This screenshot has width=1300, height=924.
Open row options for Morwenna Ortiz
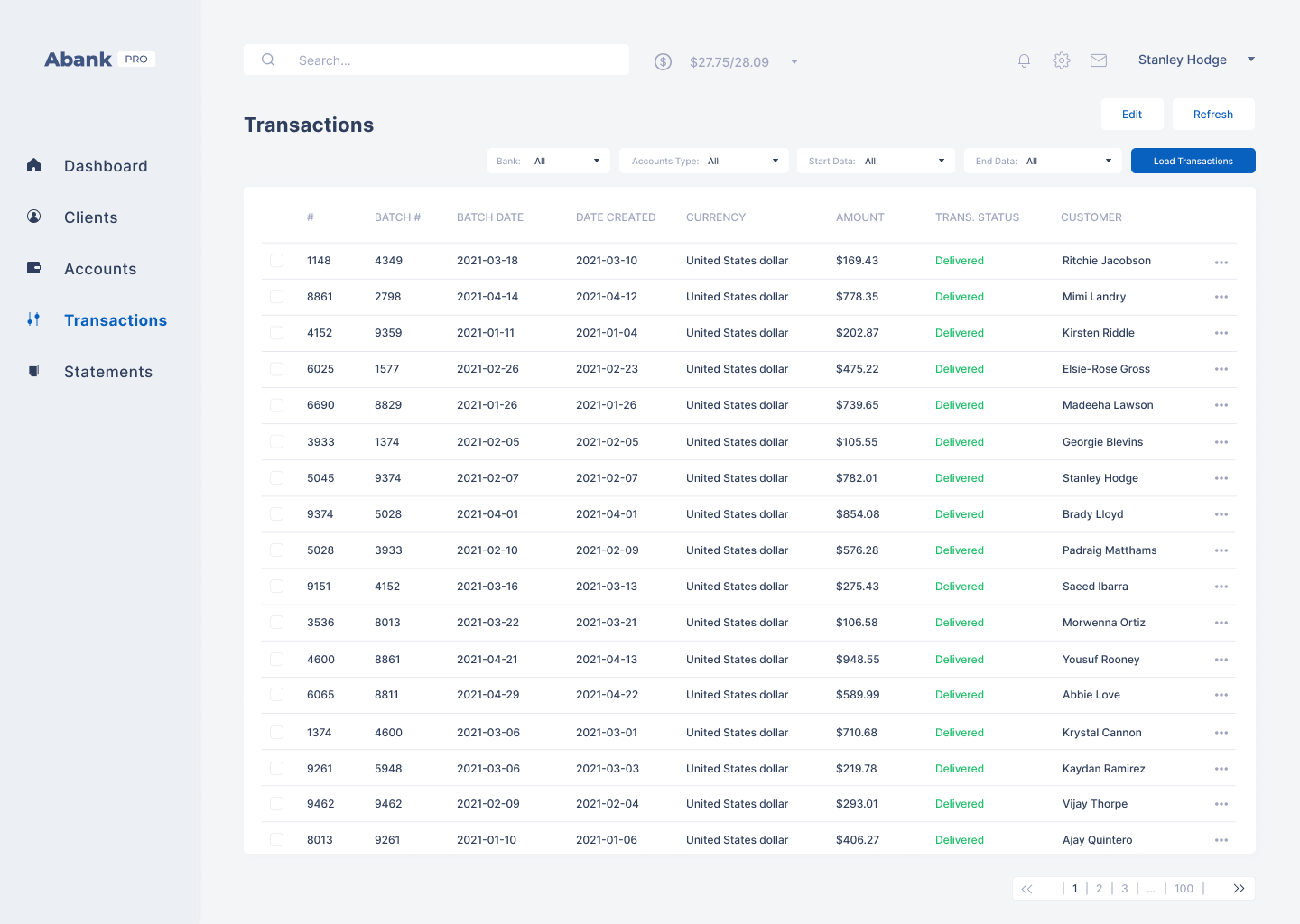click(1221, 623)
